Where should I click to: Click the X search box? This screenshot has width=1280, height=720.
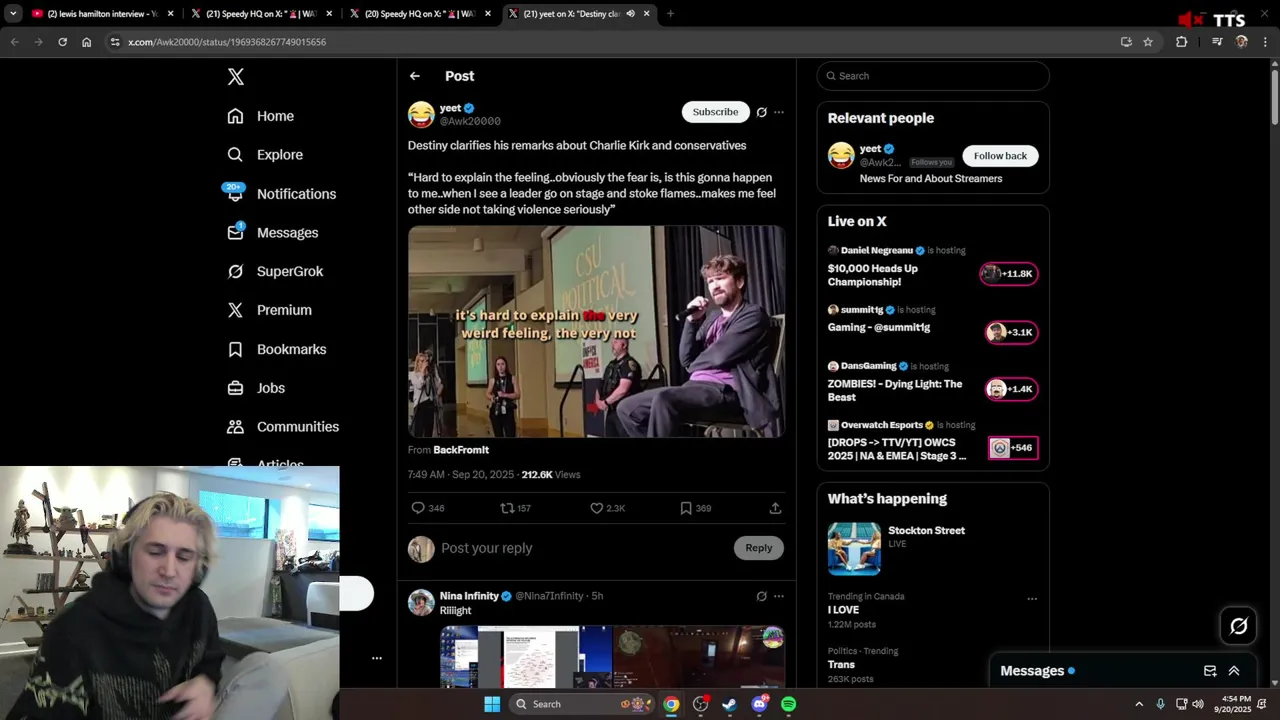click(933, 76)
